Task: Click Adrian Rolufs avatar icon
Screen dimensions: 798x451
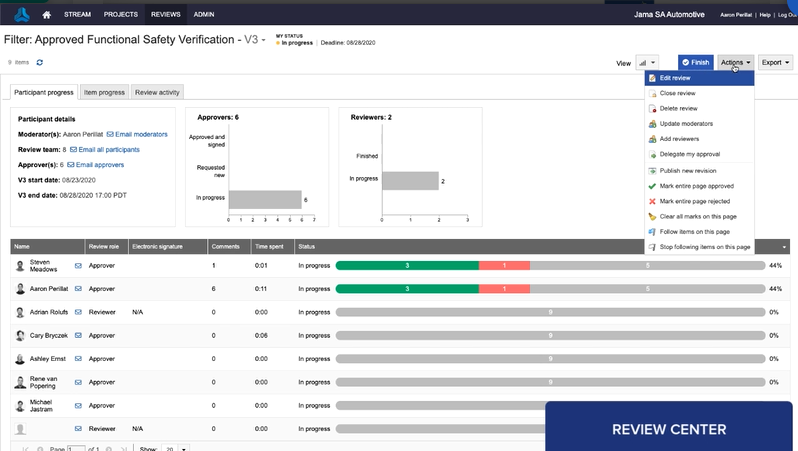Action: 20,312
